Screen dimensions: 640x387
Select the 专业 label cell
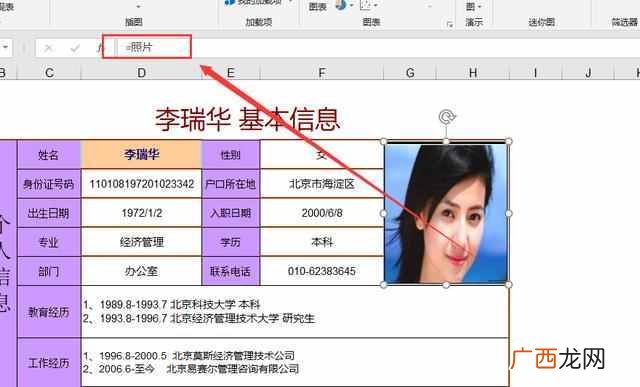click(49, 242)
